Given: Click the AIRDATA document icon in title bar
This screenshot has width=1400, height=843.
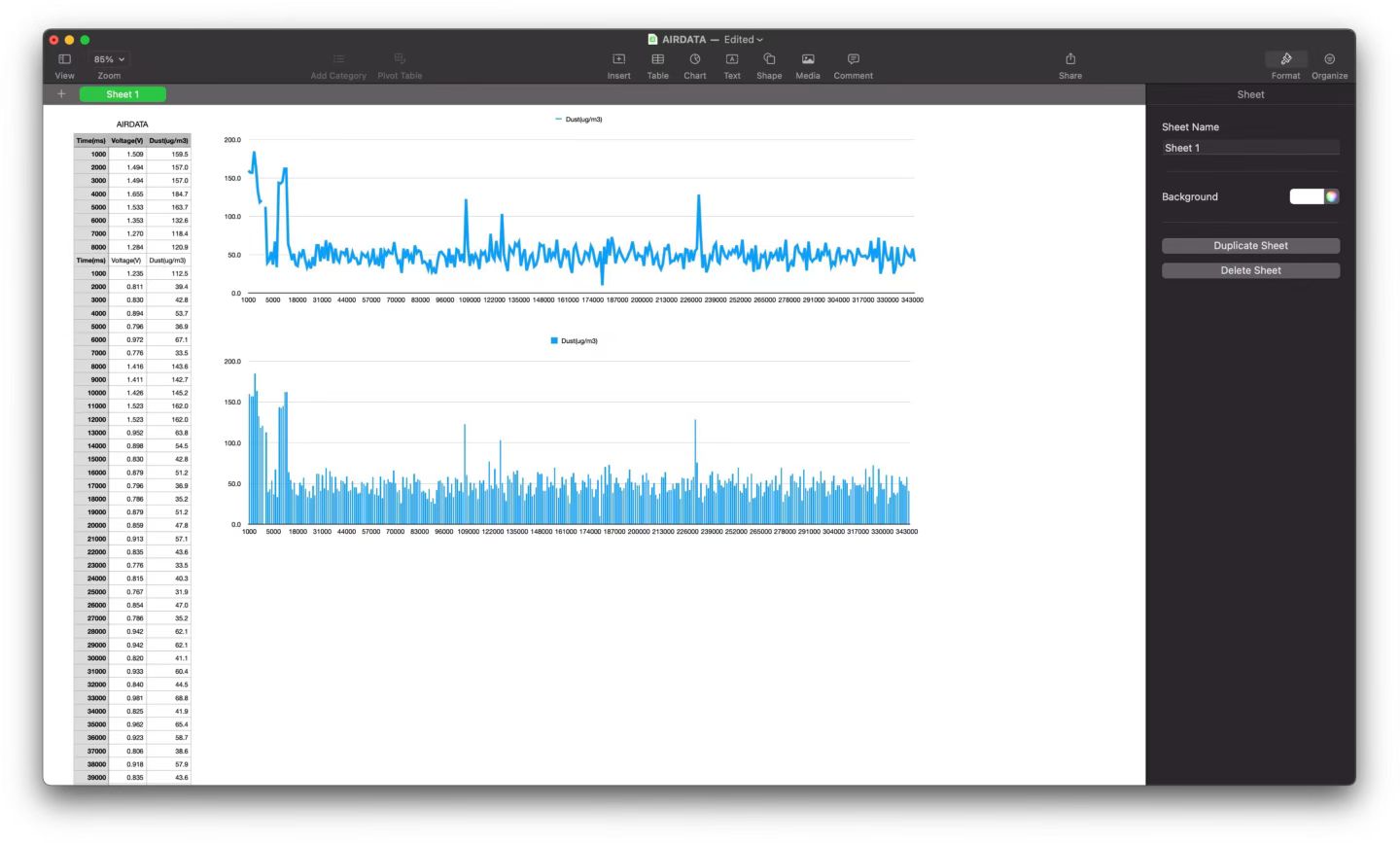Looking at the screenshot, I should (652, 40).
